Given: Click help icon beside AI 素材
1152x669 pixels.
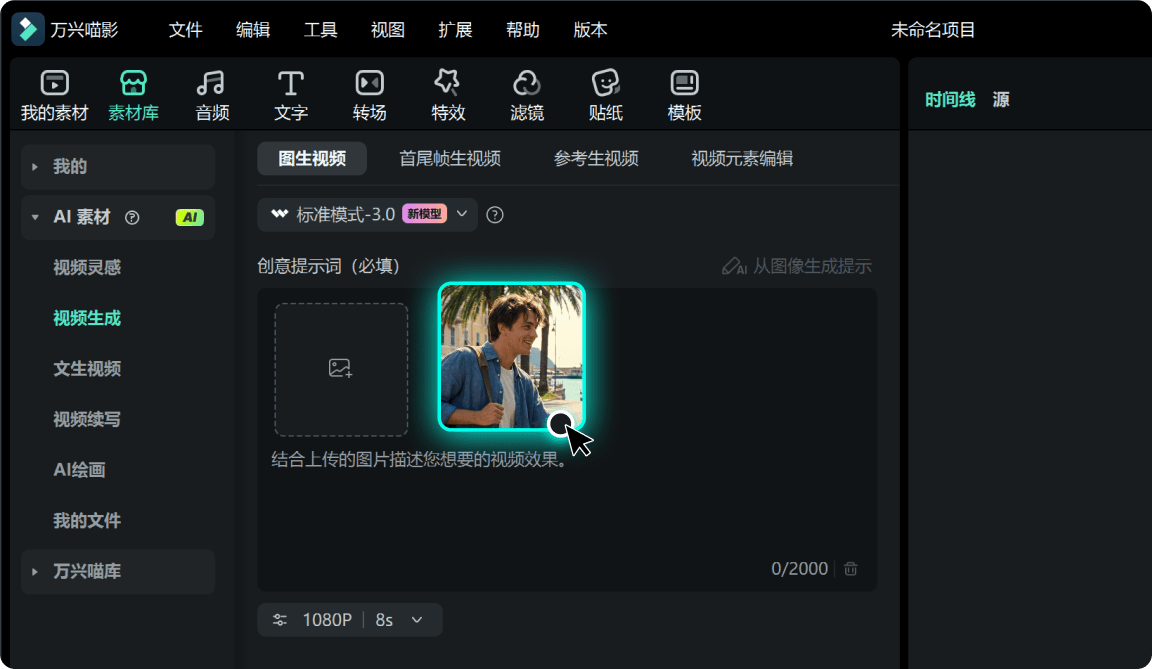Looking at the screenshot, I should tap(132, 217).
